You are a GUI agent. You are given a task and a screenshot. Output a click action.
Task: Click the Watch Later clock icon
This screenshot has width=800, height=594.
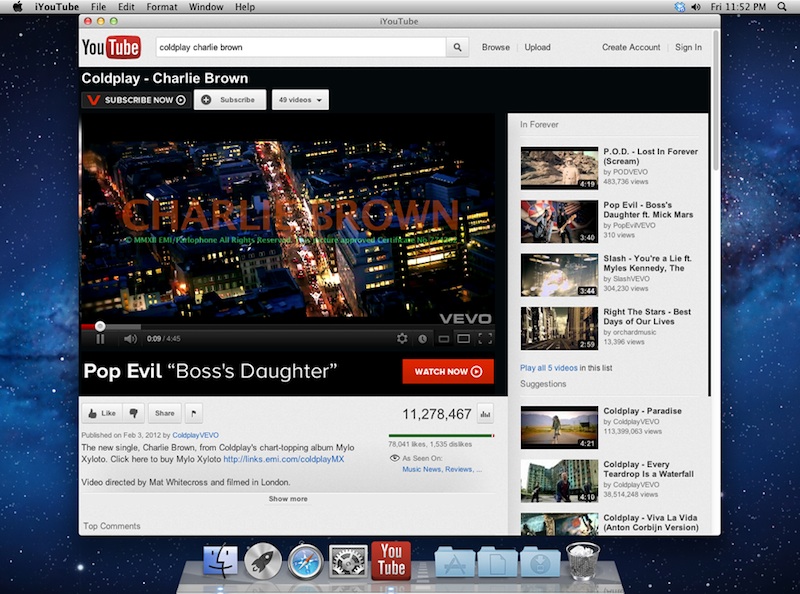point(423,339)
